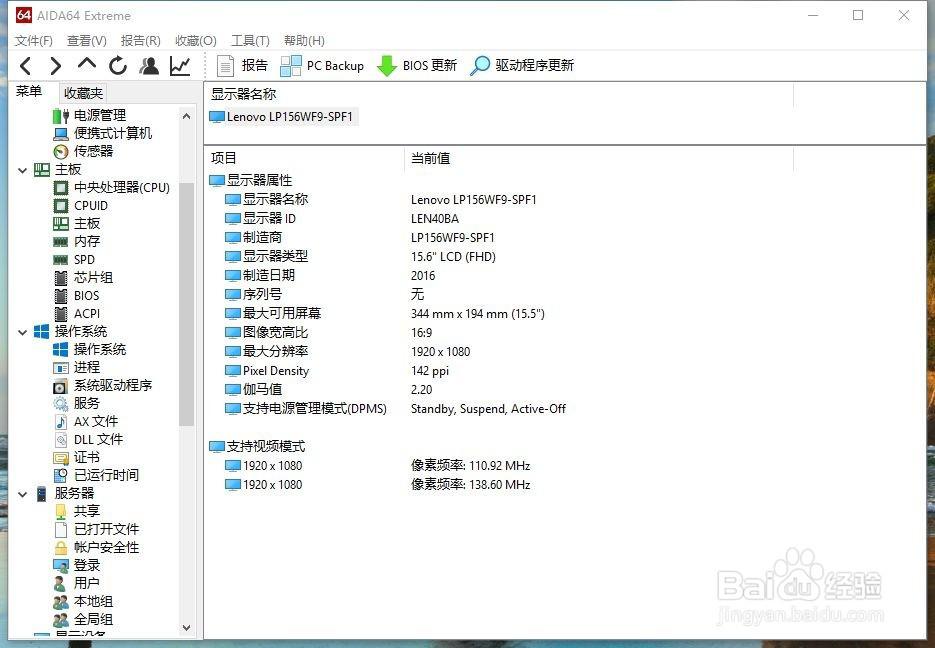Open the graph chart toolbar icon
Screen dimensions: 935x648
pos(180,66)
